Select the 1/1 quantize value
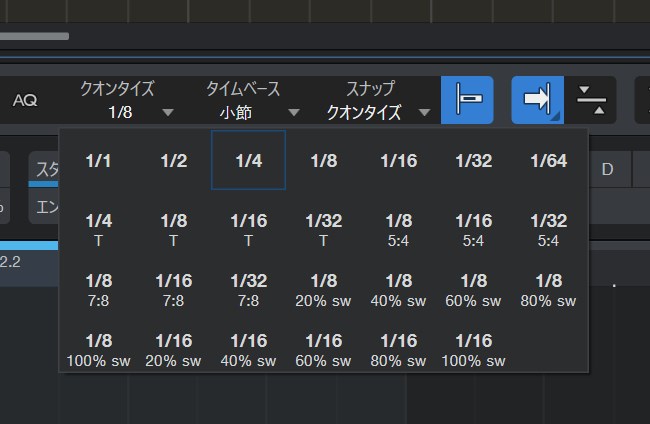 99,161
